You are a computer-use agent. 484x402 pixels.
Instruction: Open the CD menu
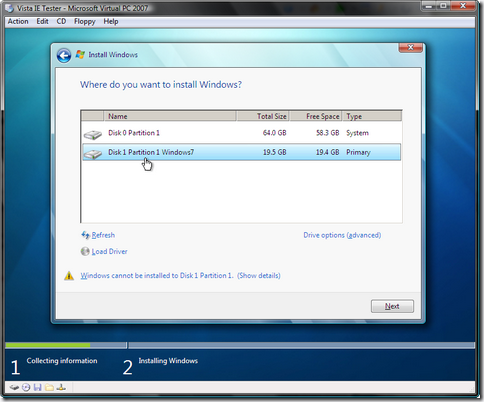61,21
